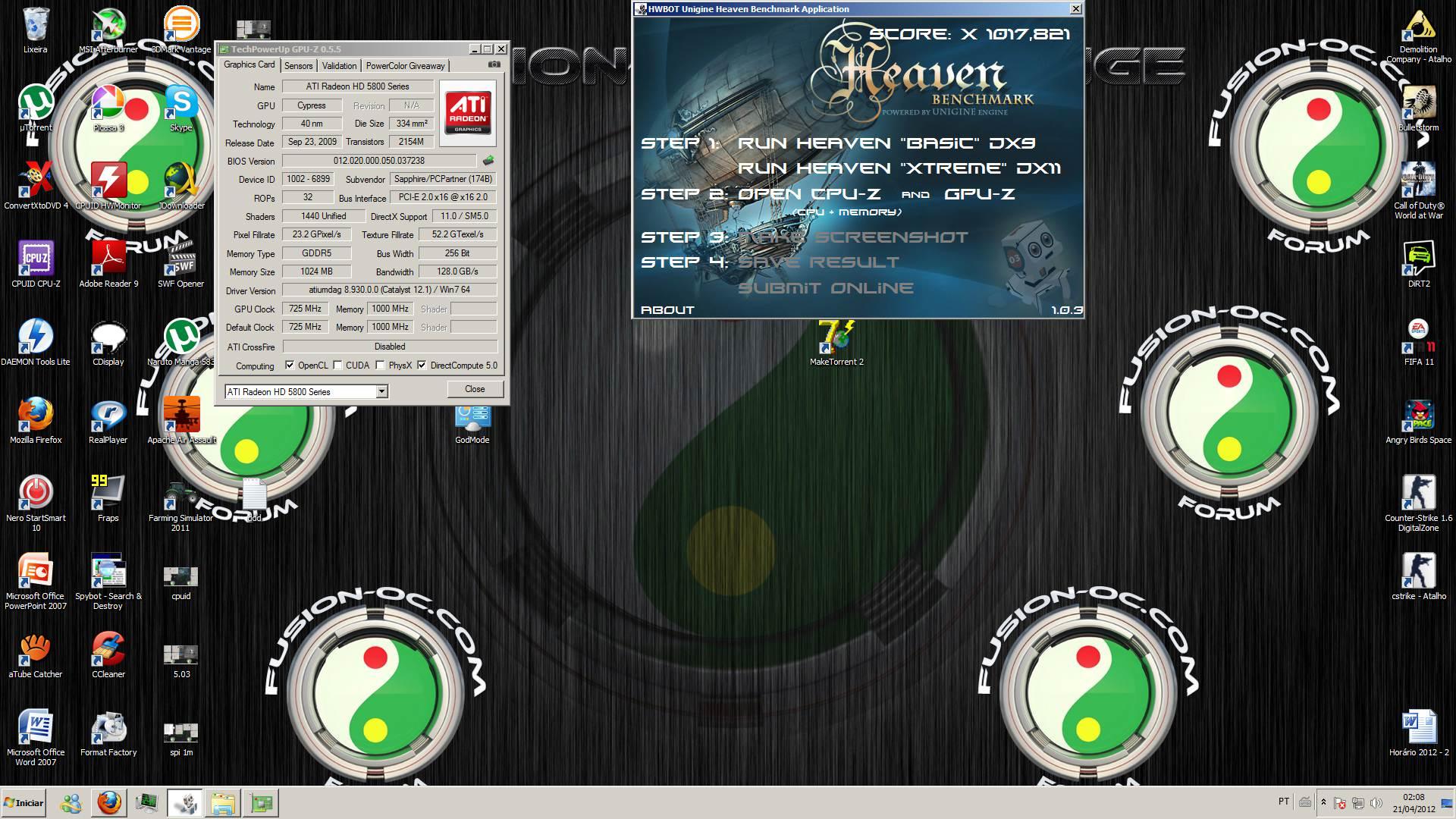The image size is (1456, 819).
Task: Open Windows Explorer folder in taskbar
Action: point(223,802)
